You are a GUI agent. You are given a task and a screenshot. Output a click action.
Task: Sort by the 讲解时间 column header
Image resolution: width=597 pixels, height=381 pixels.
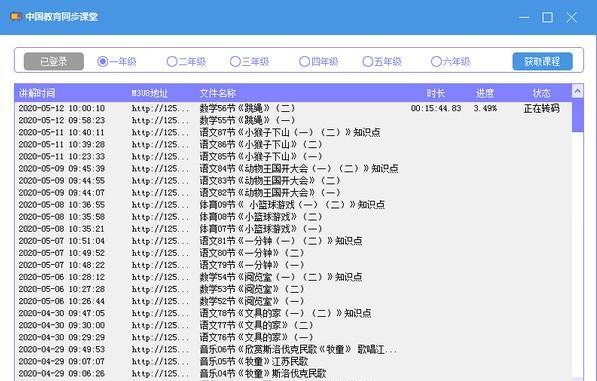tap(37, 93)
